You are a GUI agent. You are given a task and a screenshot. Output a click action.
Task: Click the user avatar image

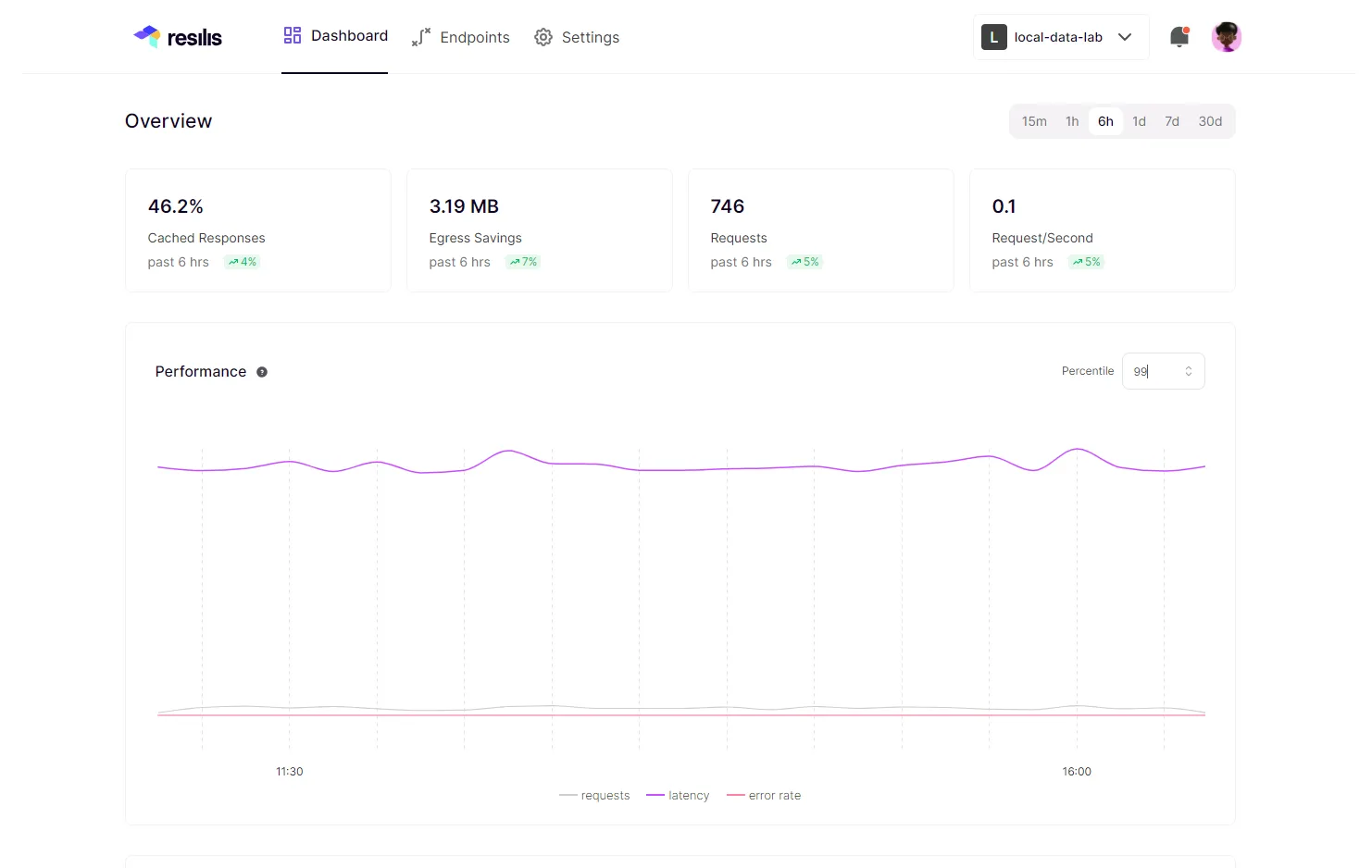pos(1227,37)
